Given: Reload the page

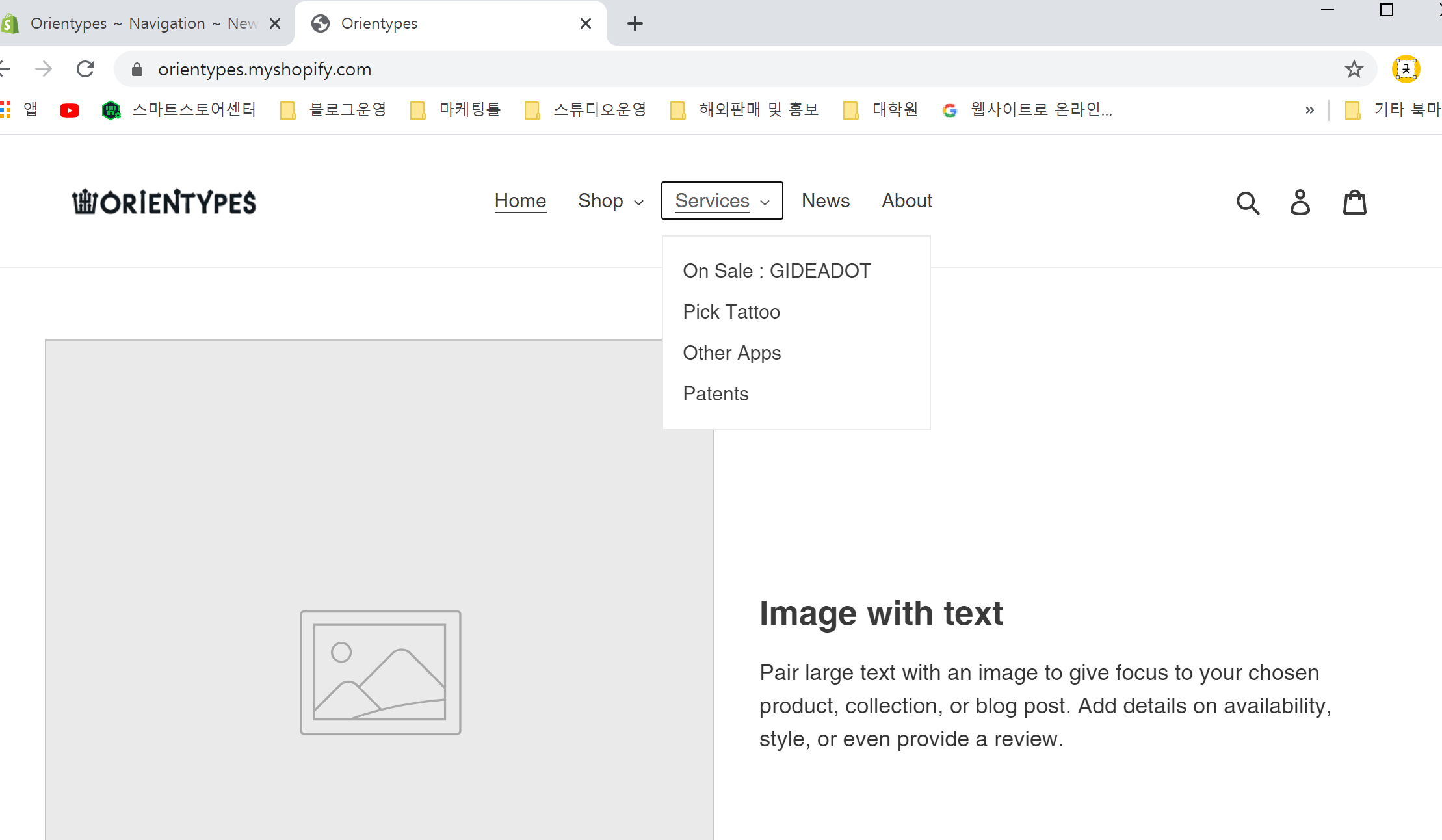Looking at the screenshot, I should coord(86,69).
